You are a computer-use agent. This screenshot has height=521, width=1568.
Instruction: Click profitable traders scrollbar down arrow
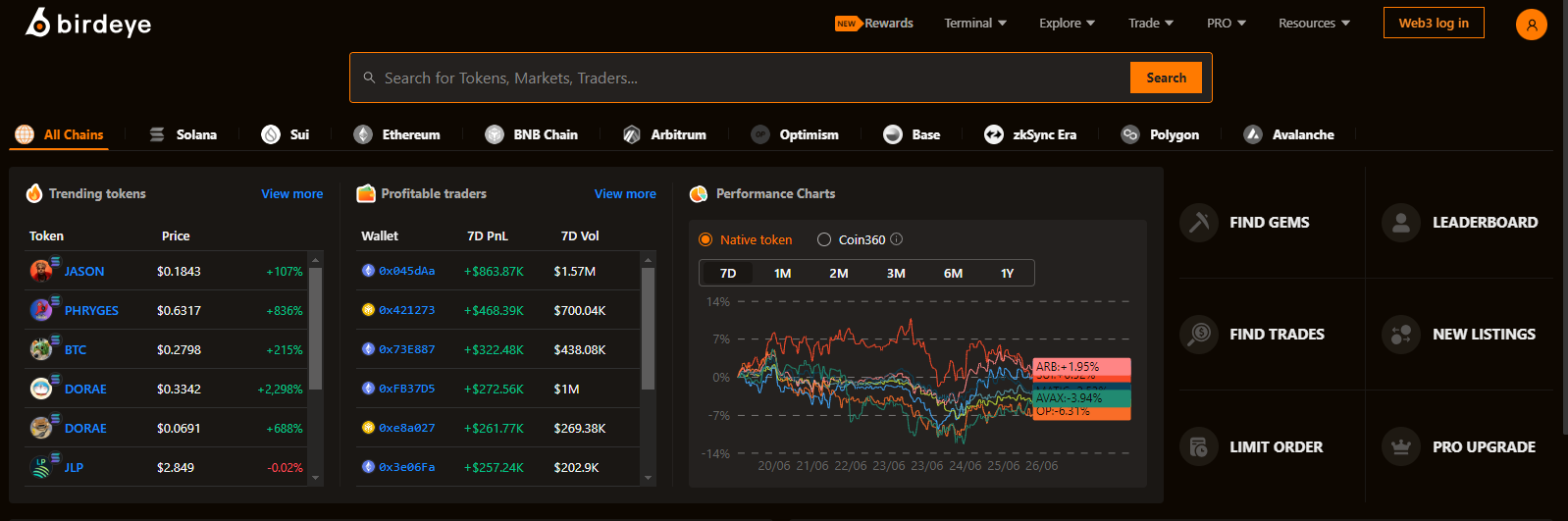tap(648, 478)
